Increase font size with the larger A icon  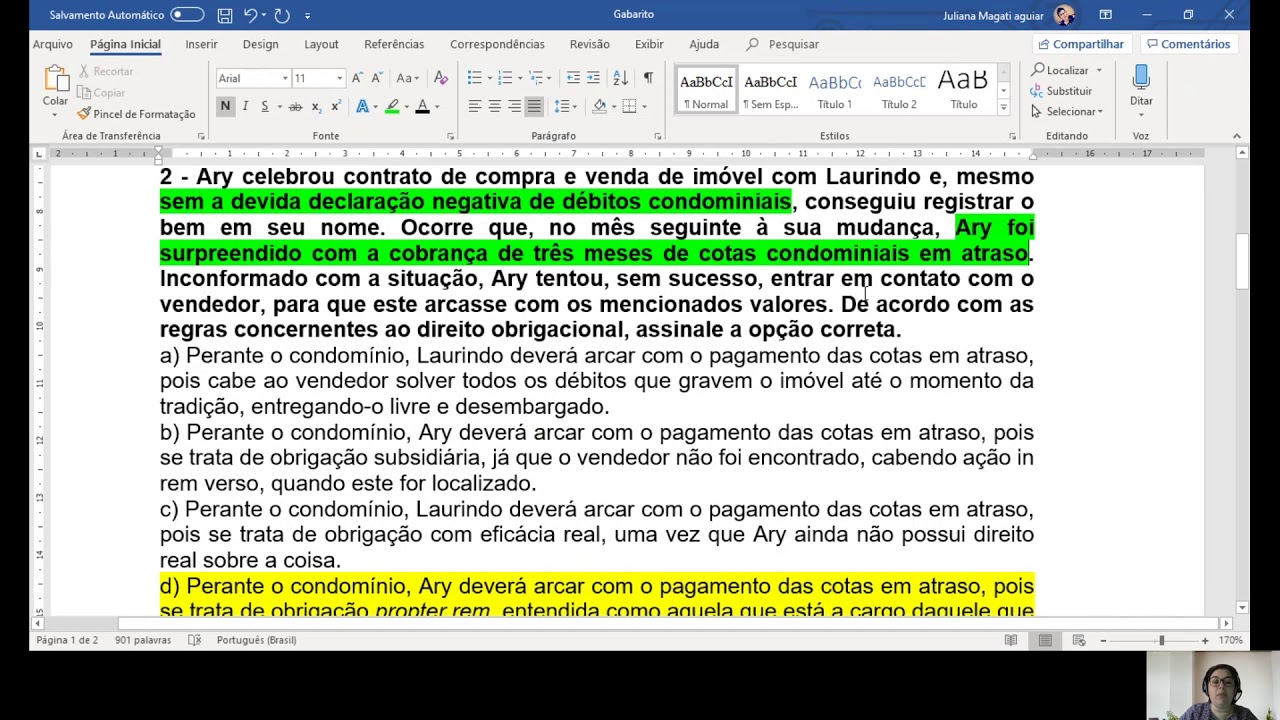tap(359, 78)
